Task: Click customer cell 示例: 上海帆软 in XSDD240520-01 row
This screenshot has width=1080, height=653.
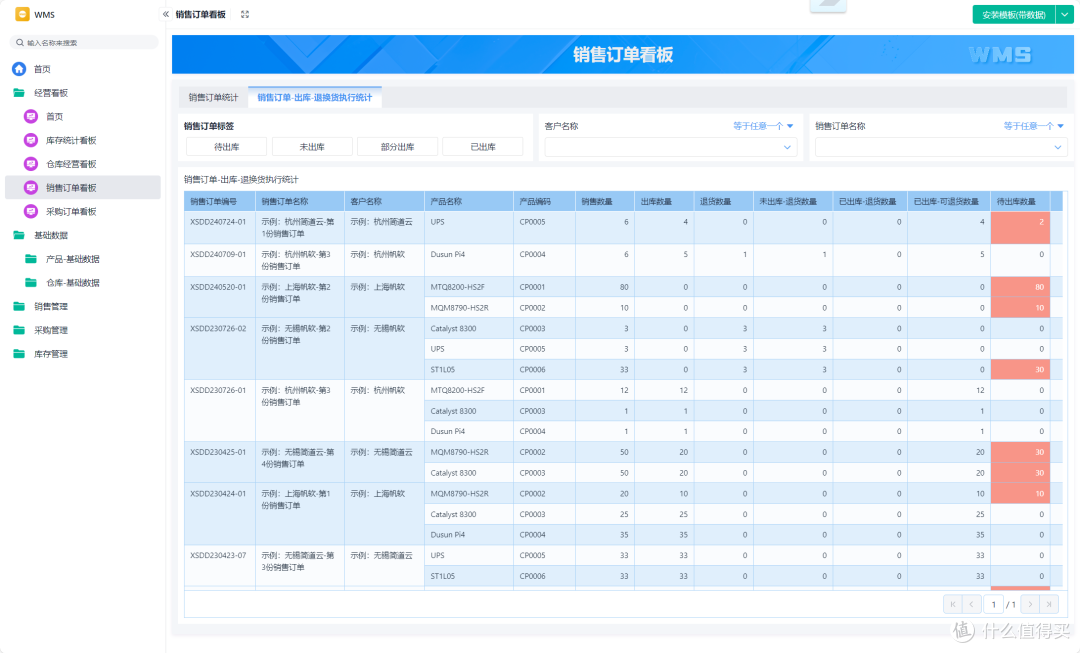Action: tap(384, 297)
